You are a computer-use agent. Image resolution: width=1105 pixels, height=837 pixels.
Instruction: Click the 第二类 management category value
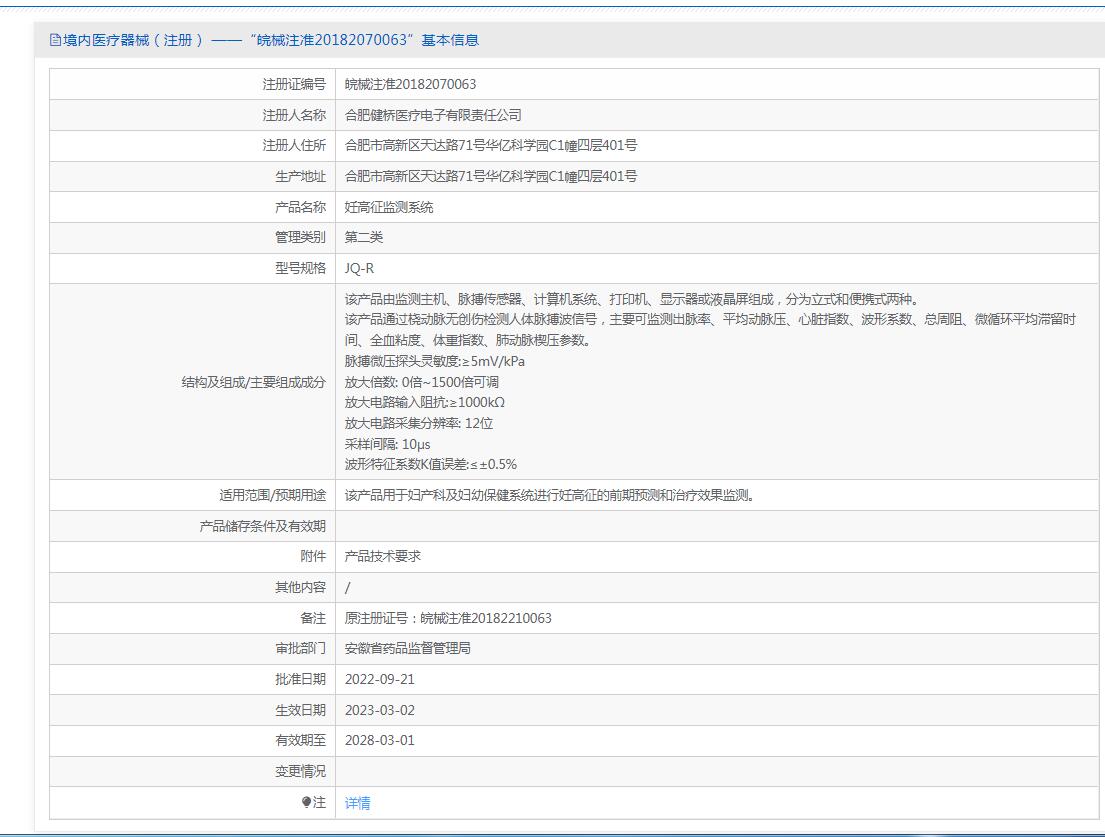[x=364, y=238]
